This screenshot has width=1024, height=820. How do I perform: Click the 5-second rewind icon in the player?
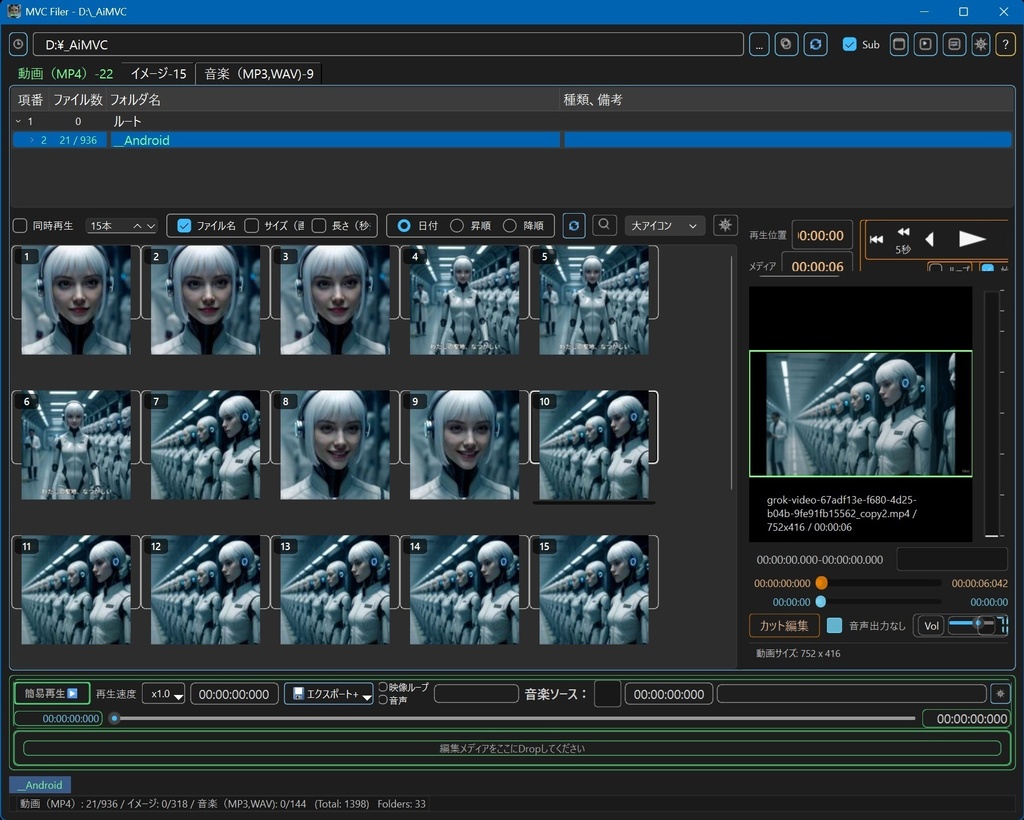coord(903,238)
